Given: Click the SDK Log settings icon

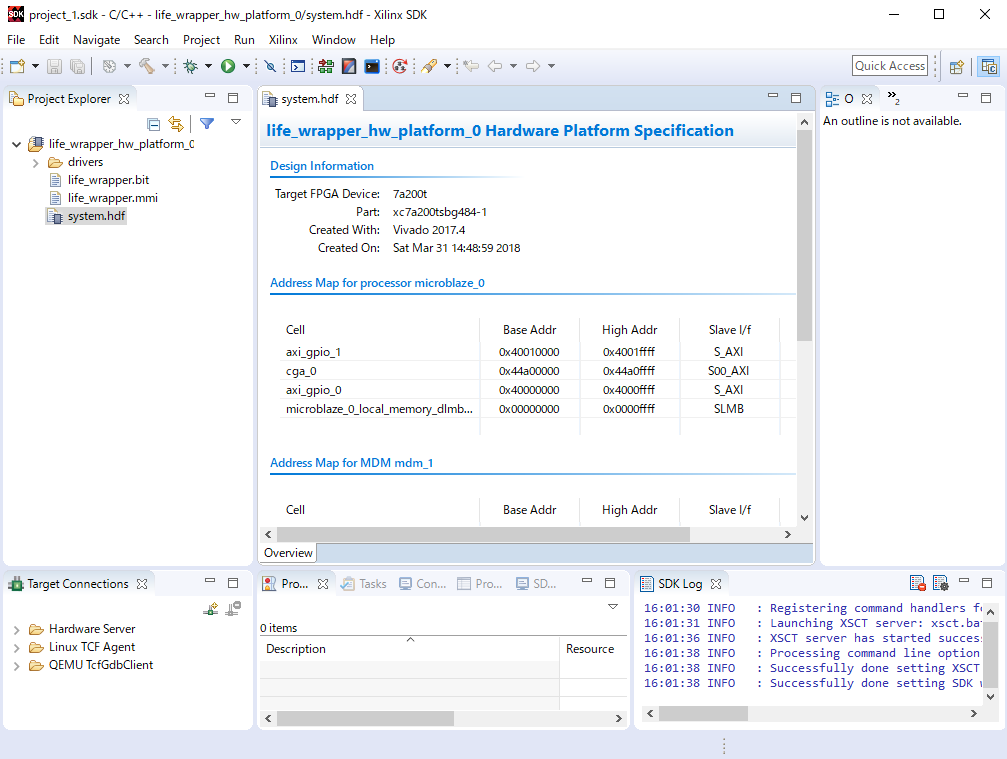Looking at the screenshot, I should click(x=940, y=583).
